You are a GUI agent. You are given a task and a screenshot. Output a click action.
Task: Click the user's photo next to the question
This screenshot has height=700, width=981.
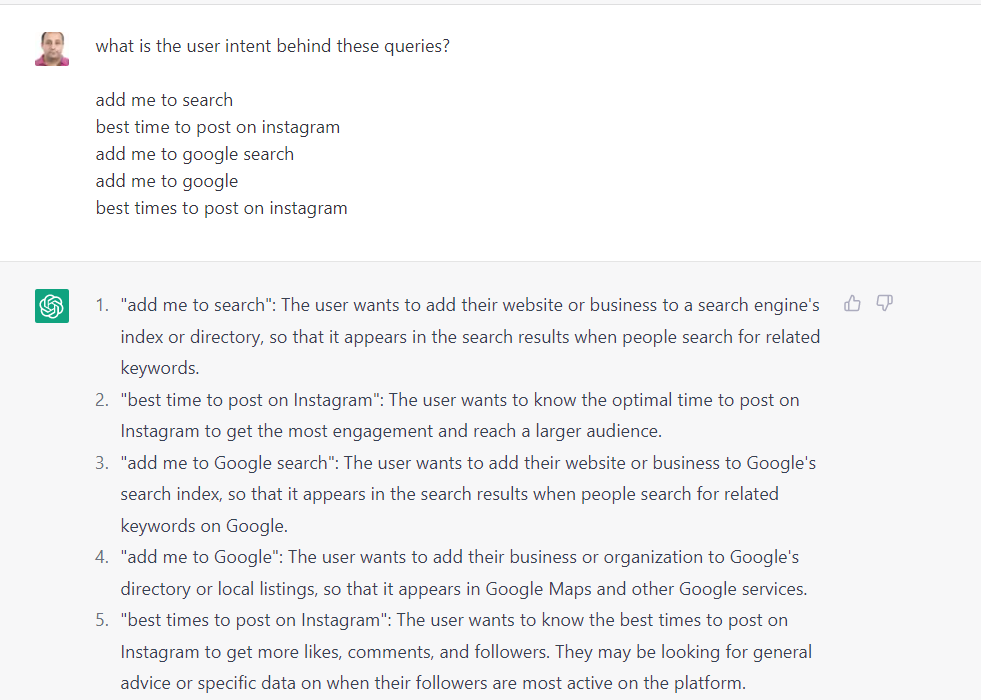click(x=51, y=48)
